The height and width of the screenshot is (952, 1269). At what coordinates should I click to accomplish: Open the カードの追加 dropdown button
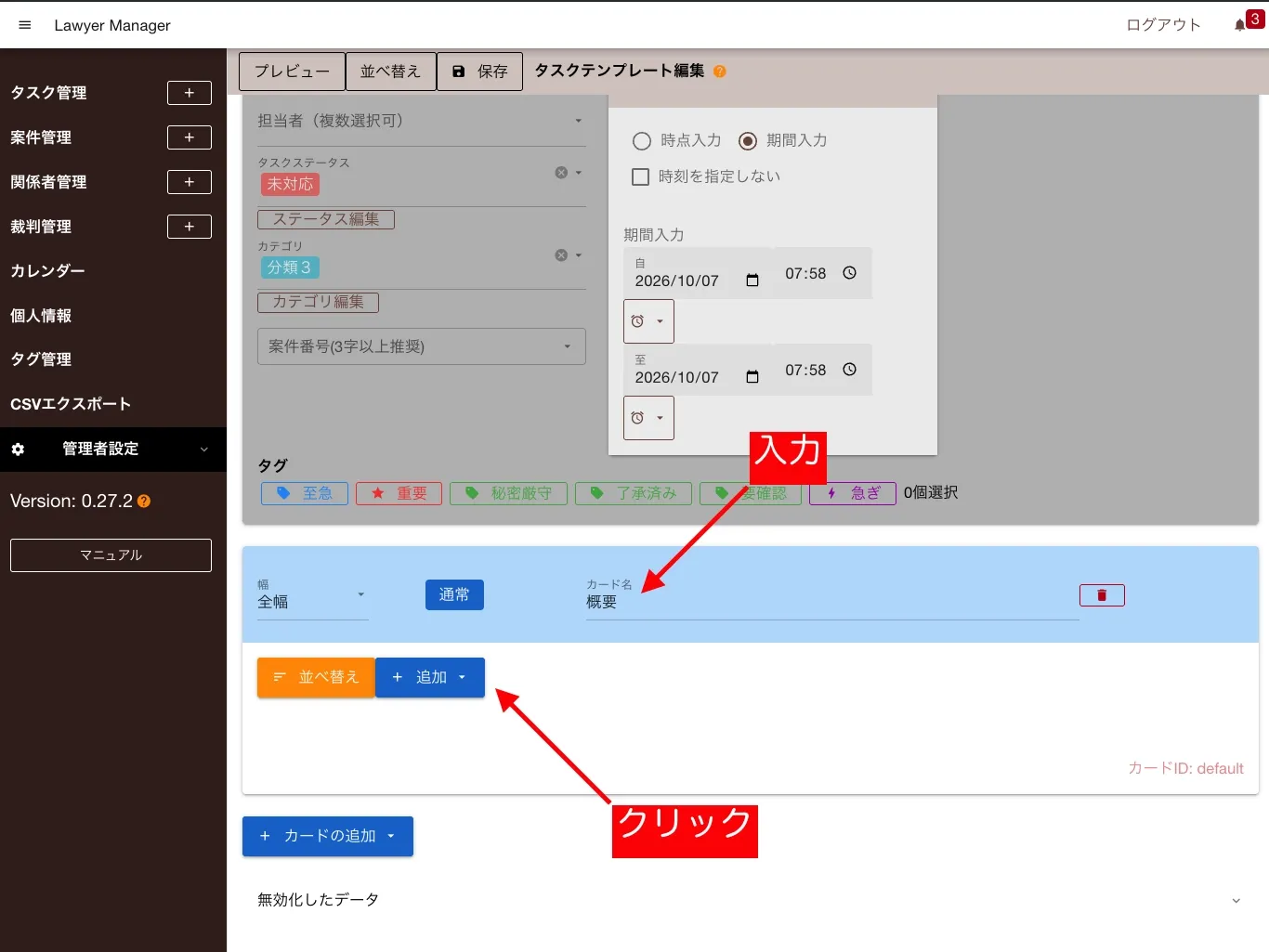coord(328,837)
